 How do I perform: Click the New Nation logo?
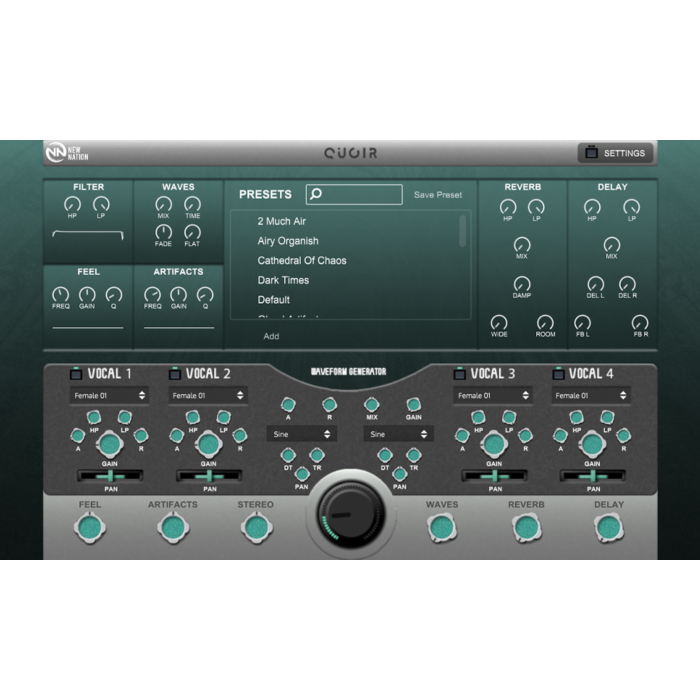pyautogui.click(x=67, y=153)
